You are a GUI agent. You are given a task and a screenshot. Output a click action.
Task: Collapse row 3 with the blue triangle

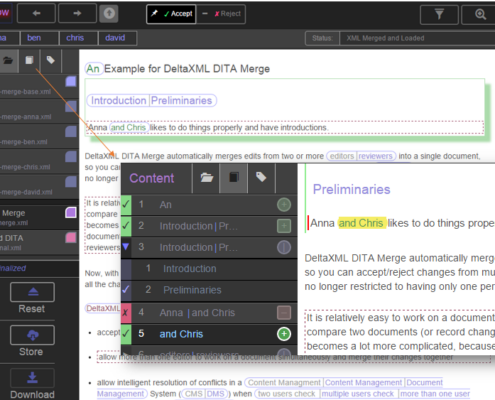coord(126,247)
